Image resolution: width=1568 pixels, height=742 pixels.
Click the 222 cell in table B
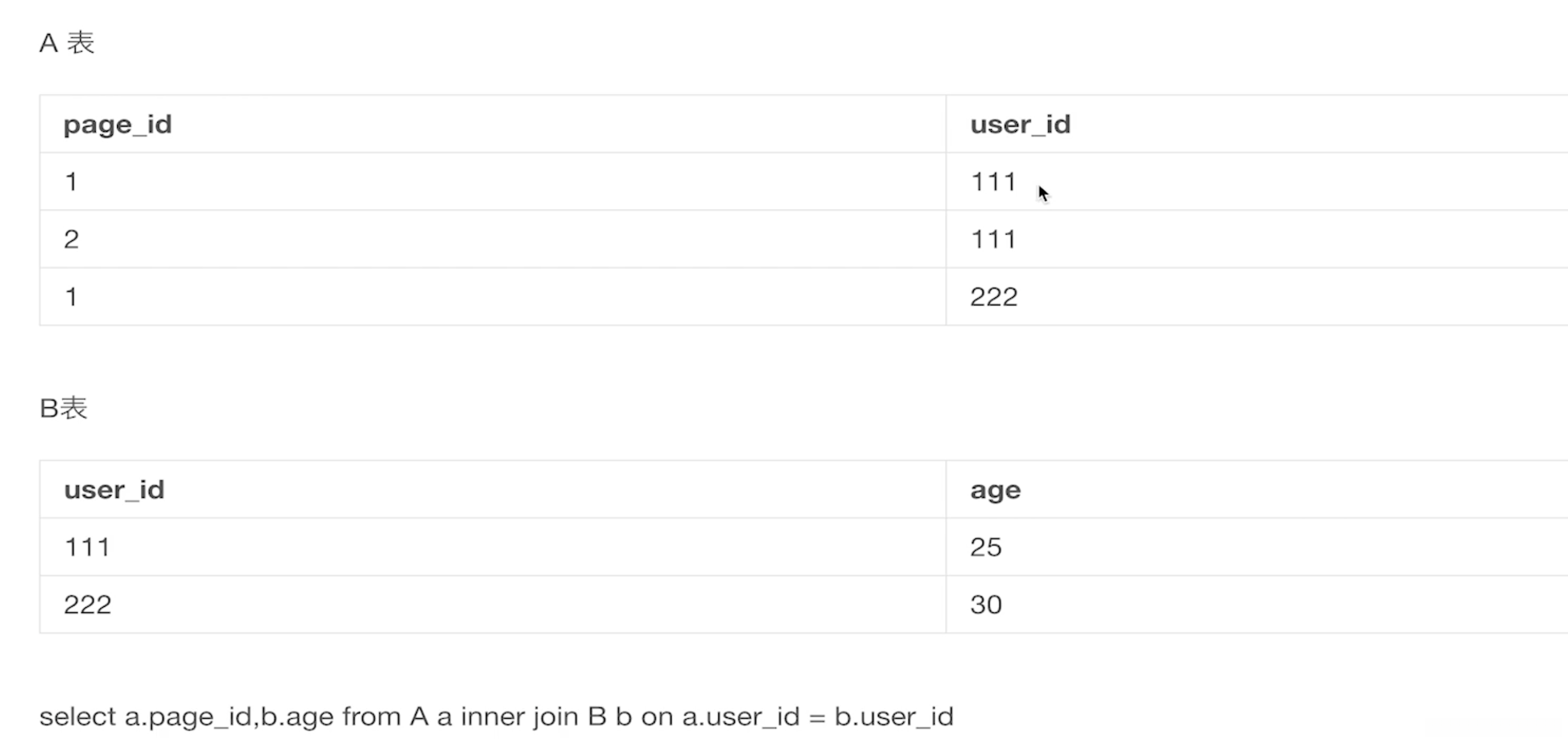click(x=87, y=604)
